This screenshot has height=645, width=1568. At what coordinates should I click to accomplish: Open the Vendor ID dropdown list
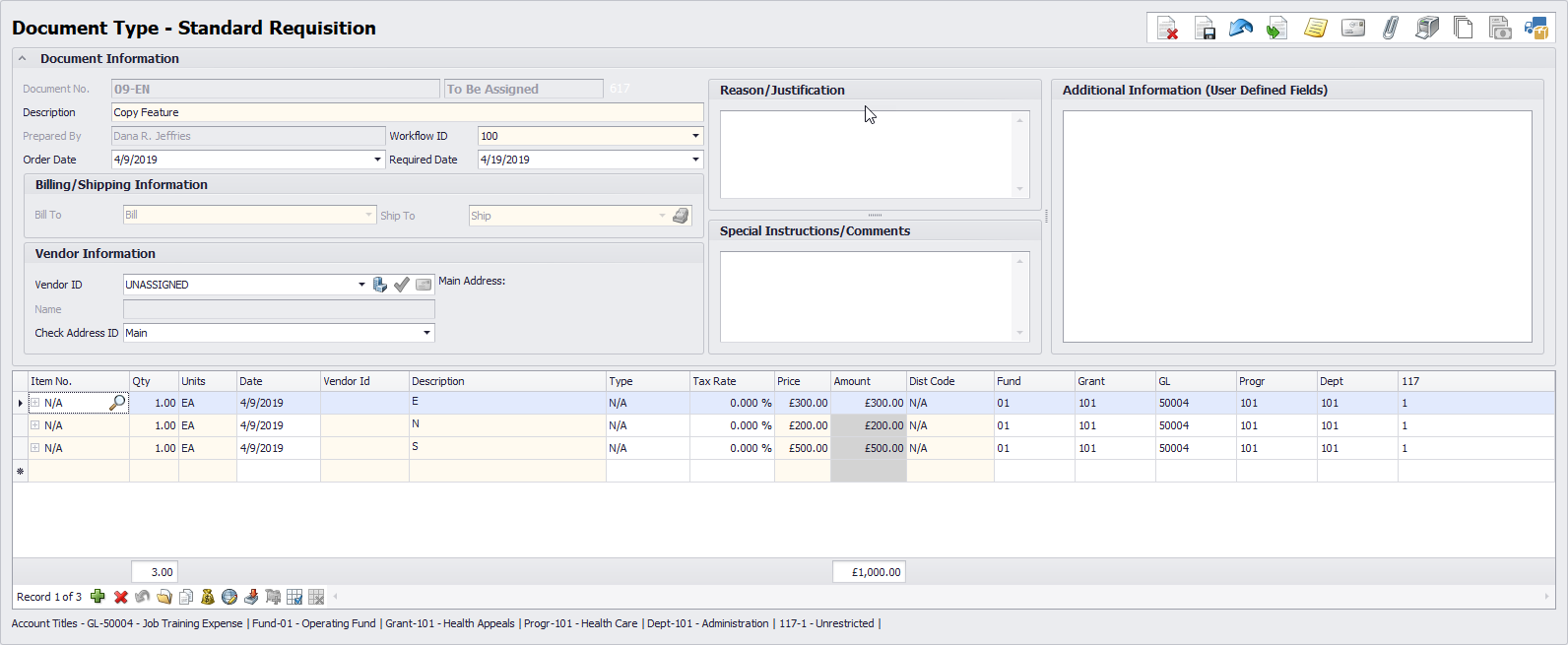361,285
